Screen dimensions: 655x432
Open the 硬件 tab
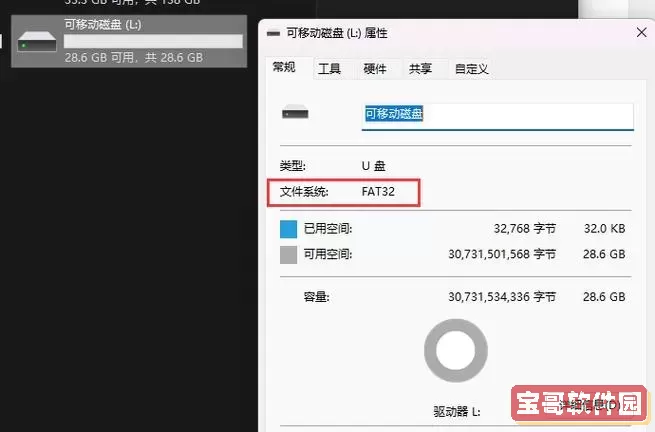click(375, 69)
